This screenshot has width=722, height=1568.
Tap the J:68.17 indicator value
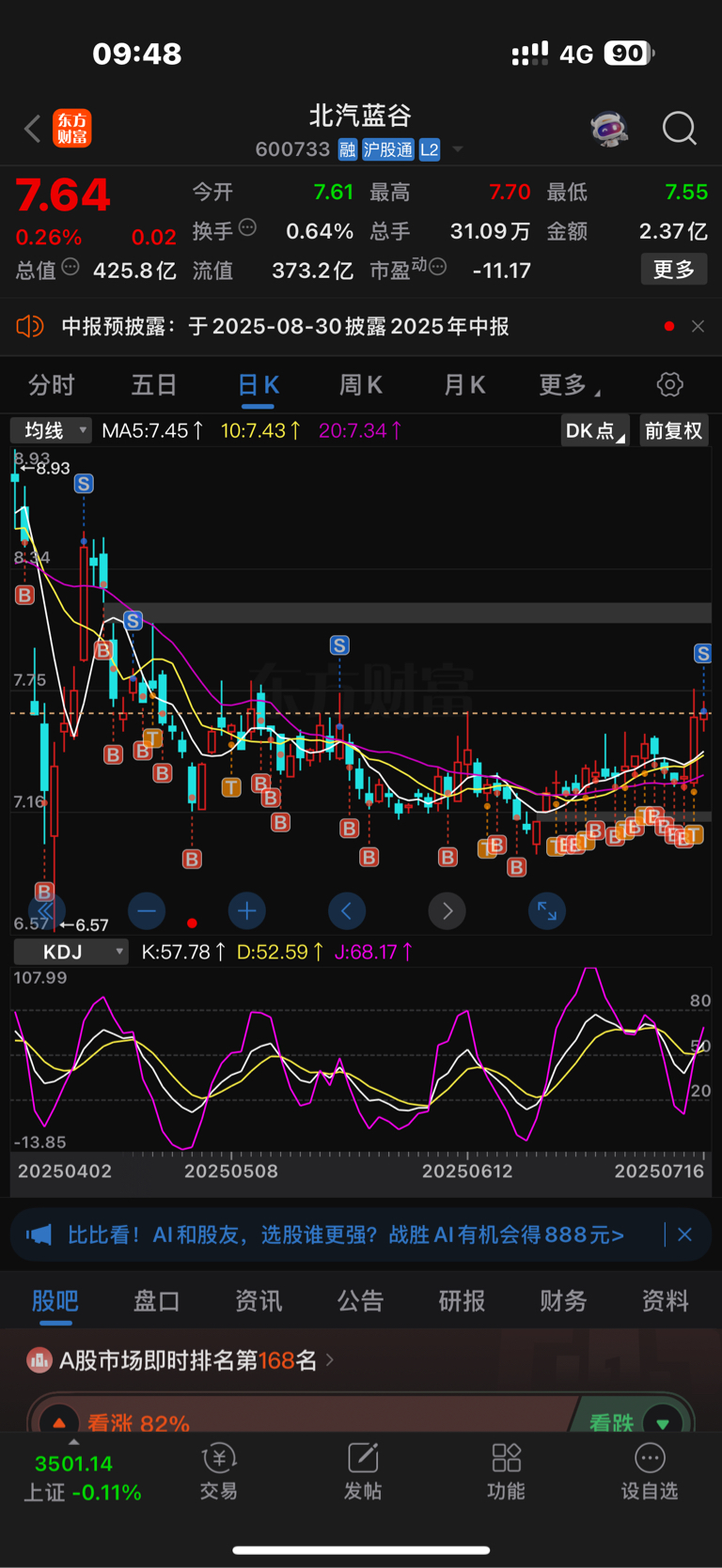[374, 952]
